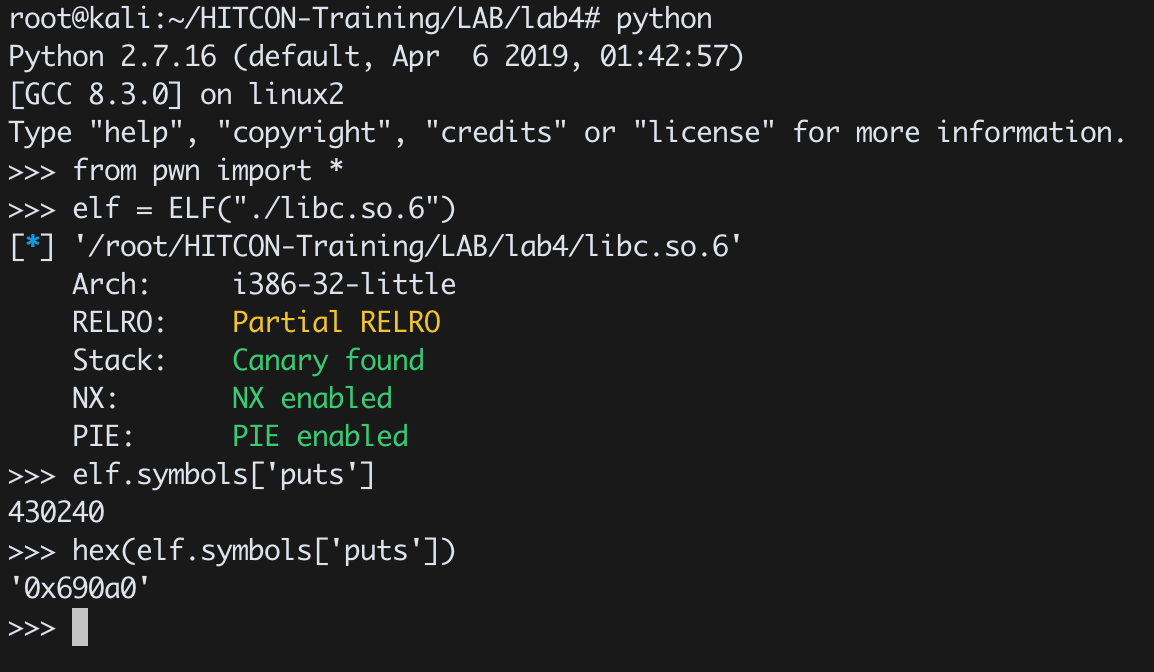Click the 'NX enabled' status text
Viewport: 1154px width, 672px height.
tap(312, 398)
